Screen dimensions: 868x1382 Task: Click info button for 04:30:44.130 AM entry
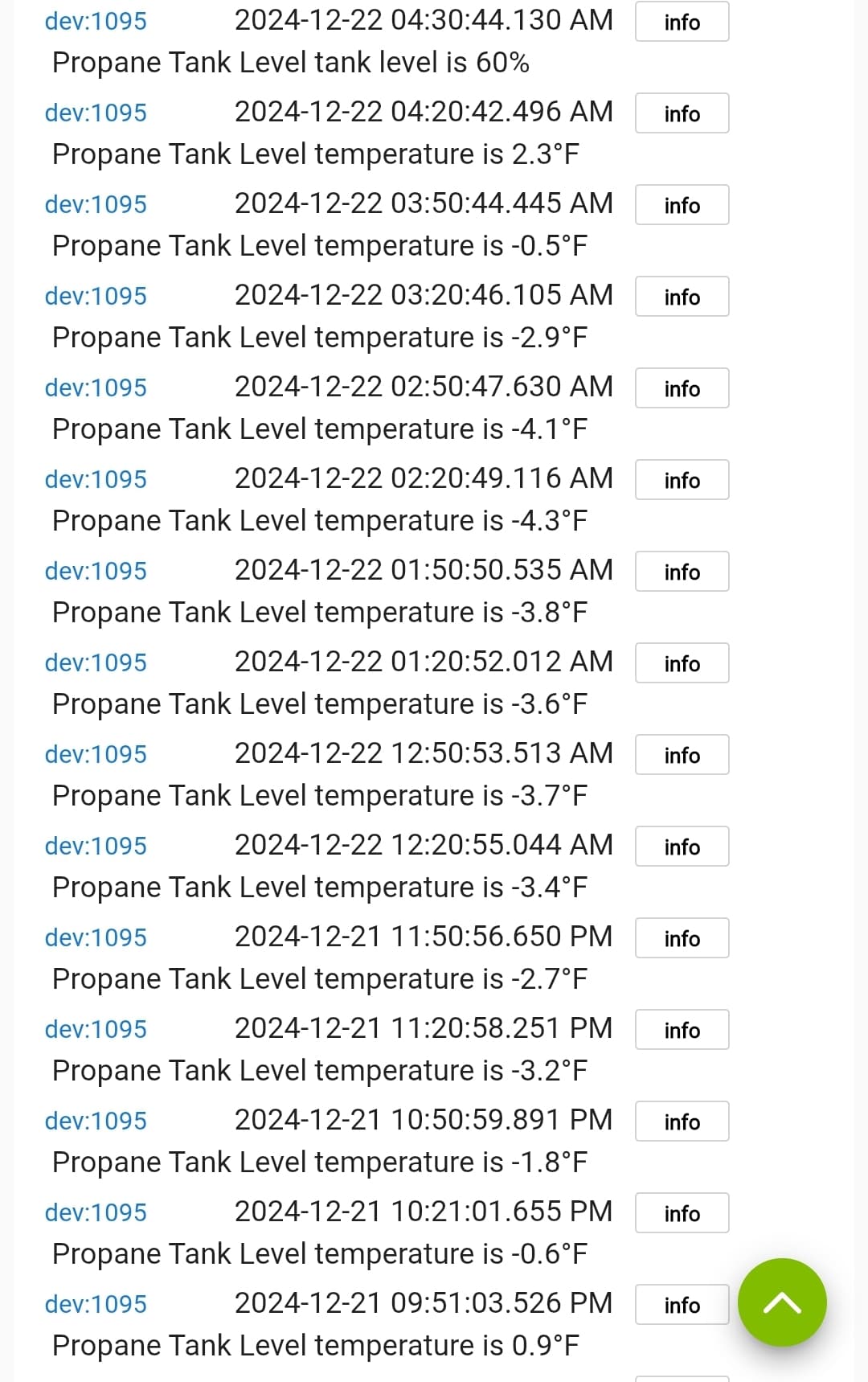(x=682, y=22)
